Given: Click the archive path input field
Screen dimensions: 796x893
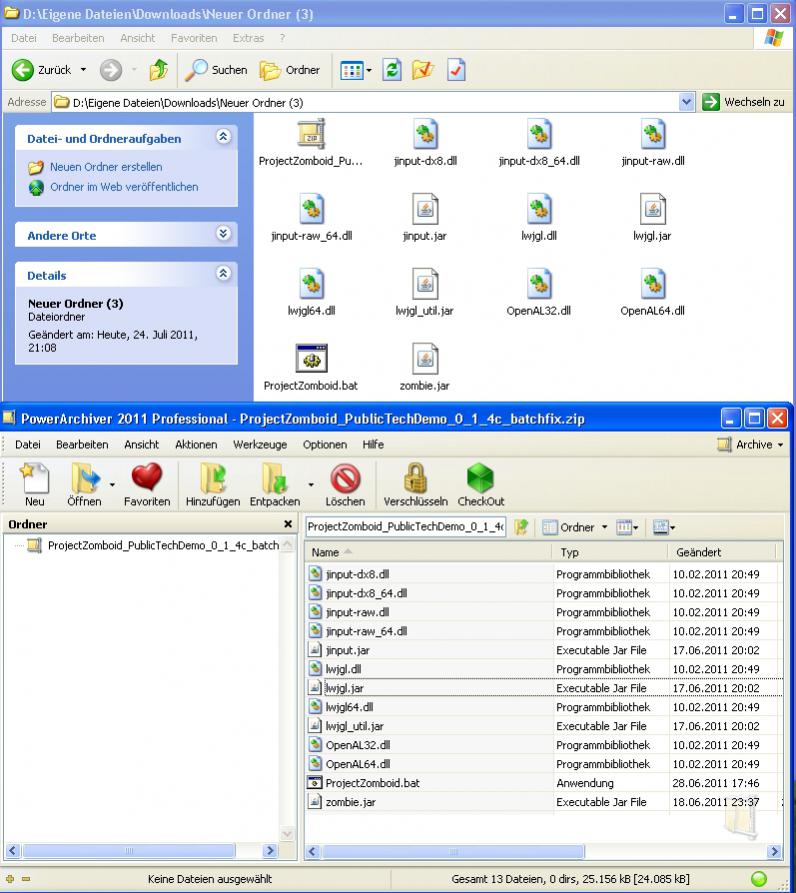Looking at the screenshot, I should 405,527.
